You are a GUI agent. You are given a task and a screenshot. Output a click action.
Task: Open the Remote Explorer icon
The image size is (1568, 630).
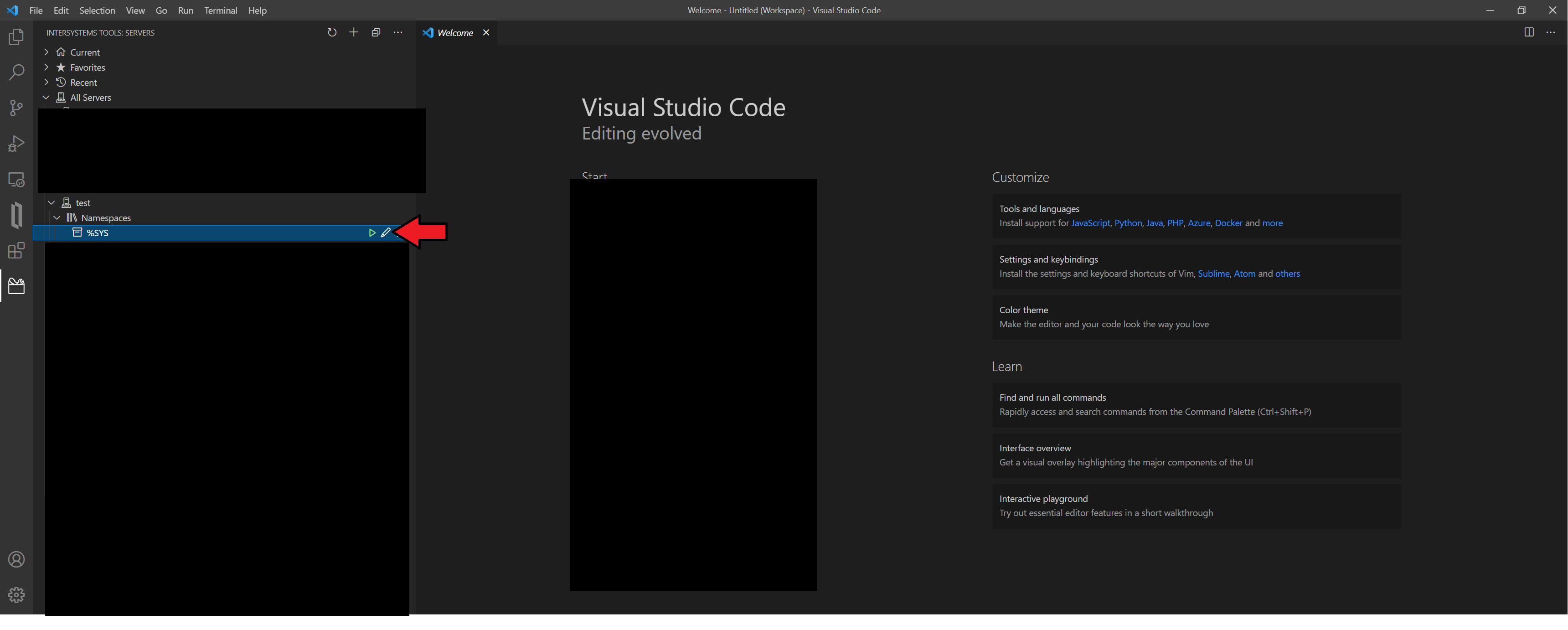pyautogui.click(x=16, y=180)
